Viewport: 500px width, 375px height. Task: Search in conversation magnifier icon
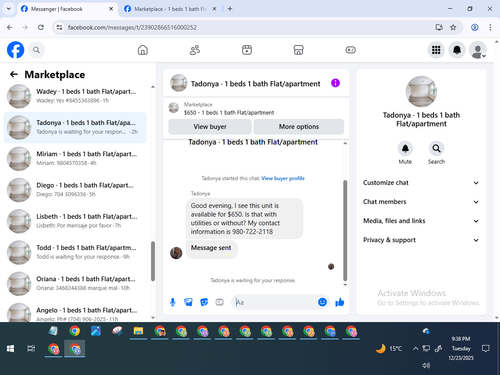tap(436, 149)
